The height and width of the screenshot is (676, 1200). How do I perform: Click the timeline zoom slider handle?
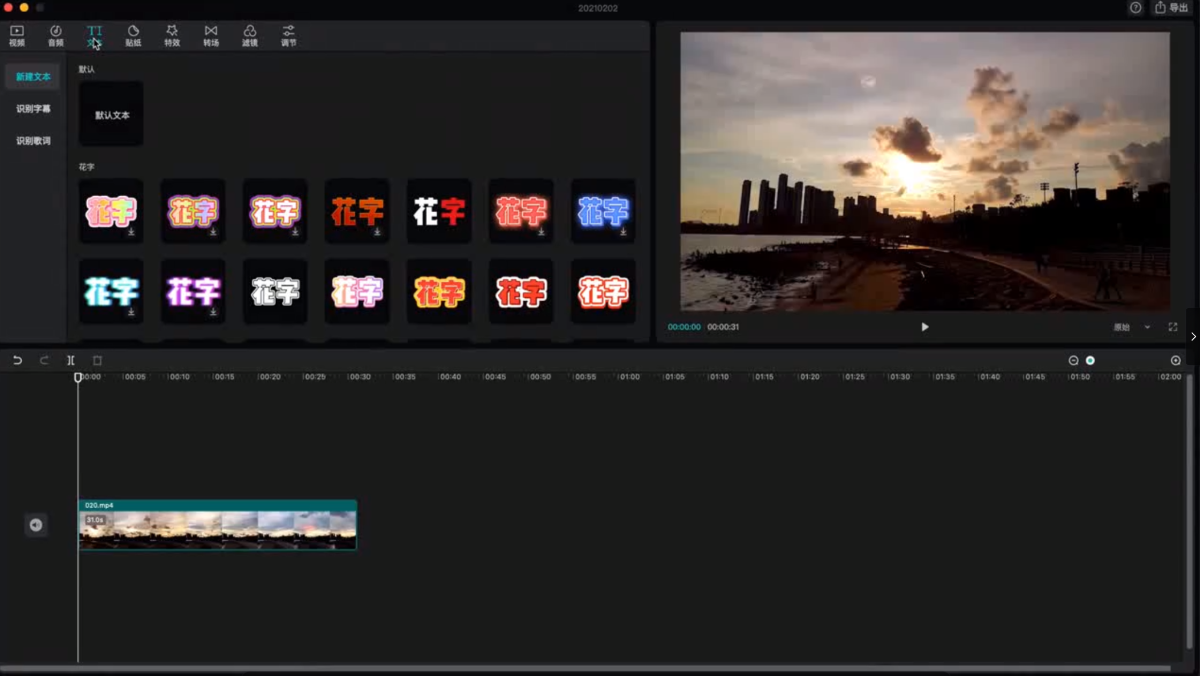(x=1090, y=360)
